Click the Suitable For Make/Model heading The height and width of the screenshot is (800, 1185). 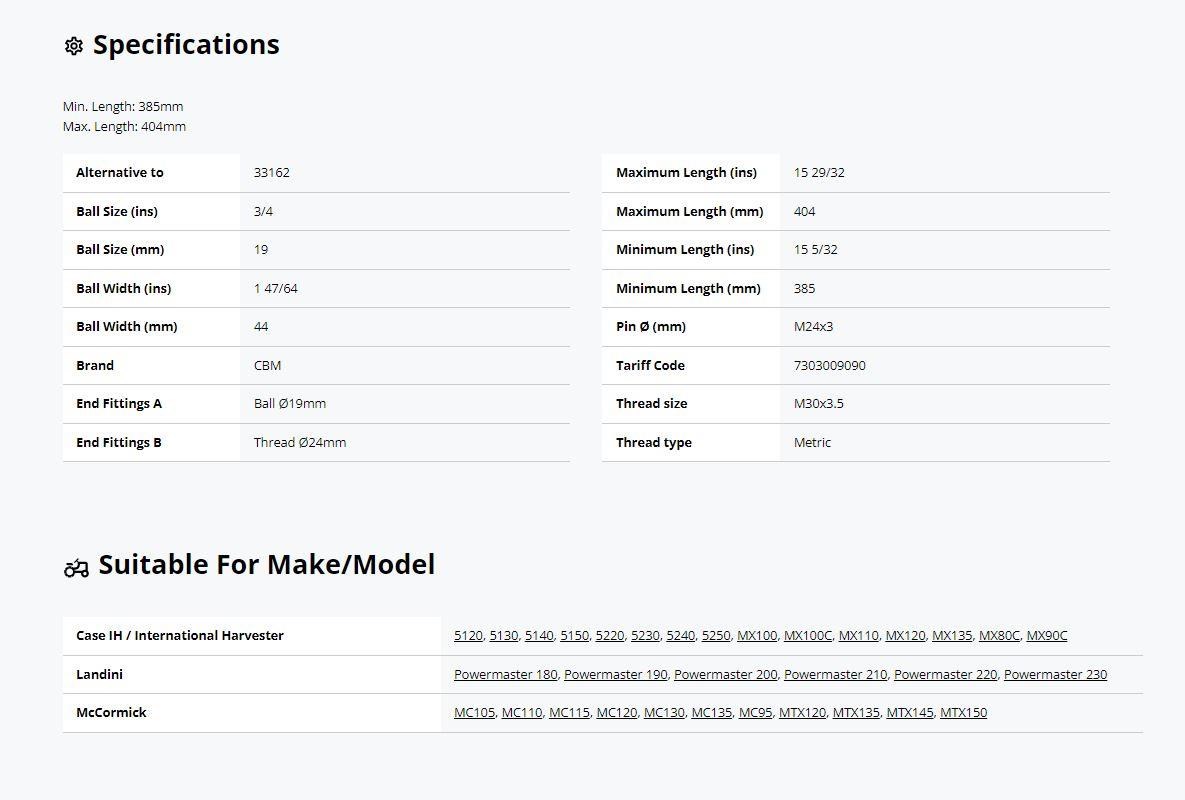(x=267, y=564)
